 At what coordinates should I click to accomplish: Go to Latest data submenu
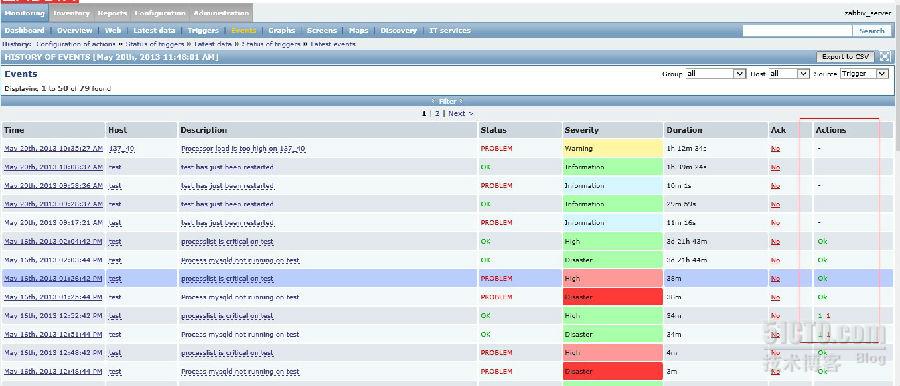(154, 30)
